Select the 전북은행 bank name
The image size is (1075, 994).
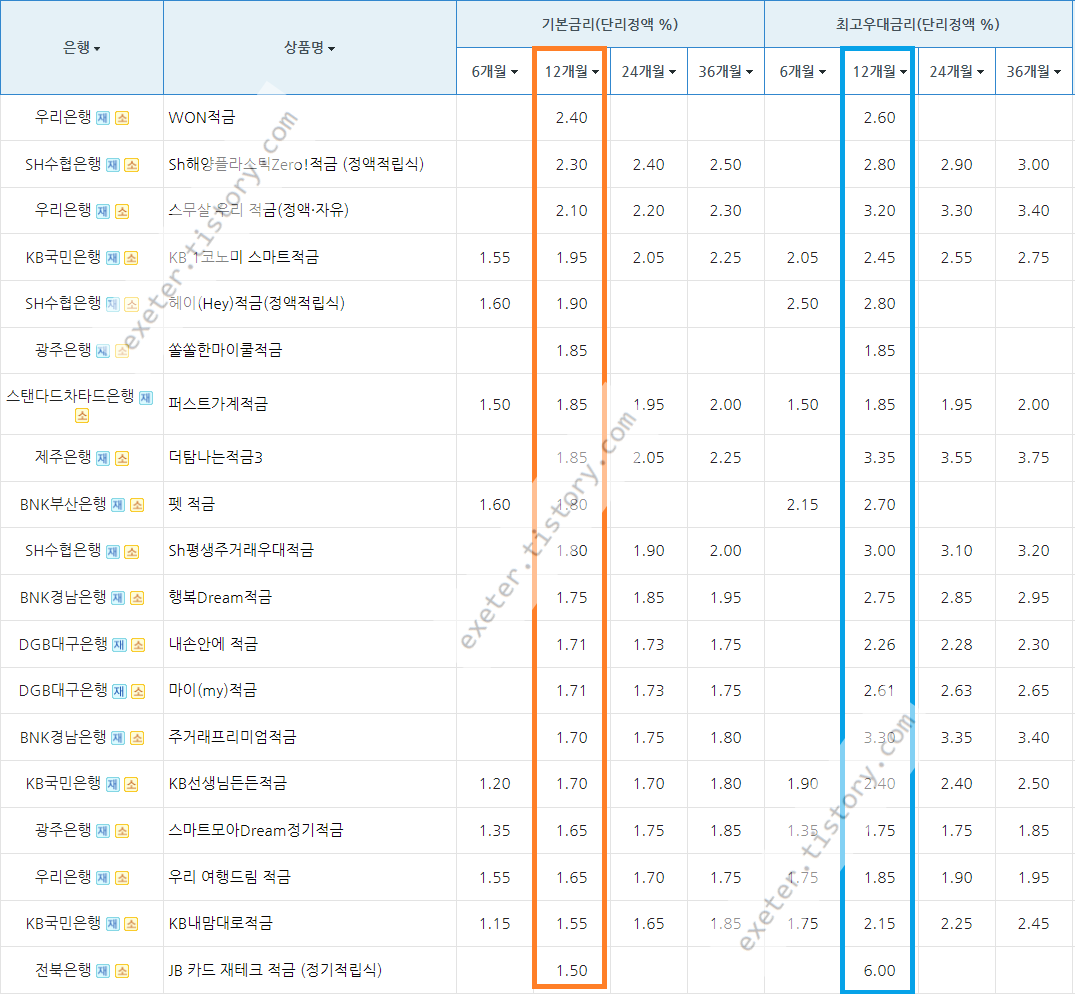click(x=63, y=970)
